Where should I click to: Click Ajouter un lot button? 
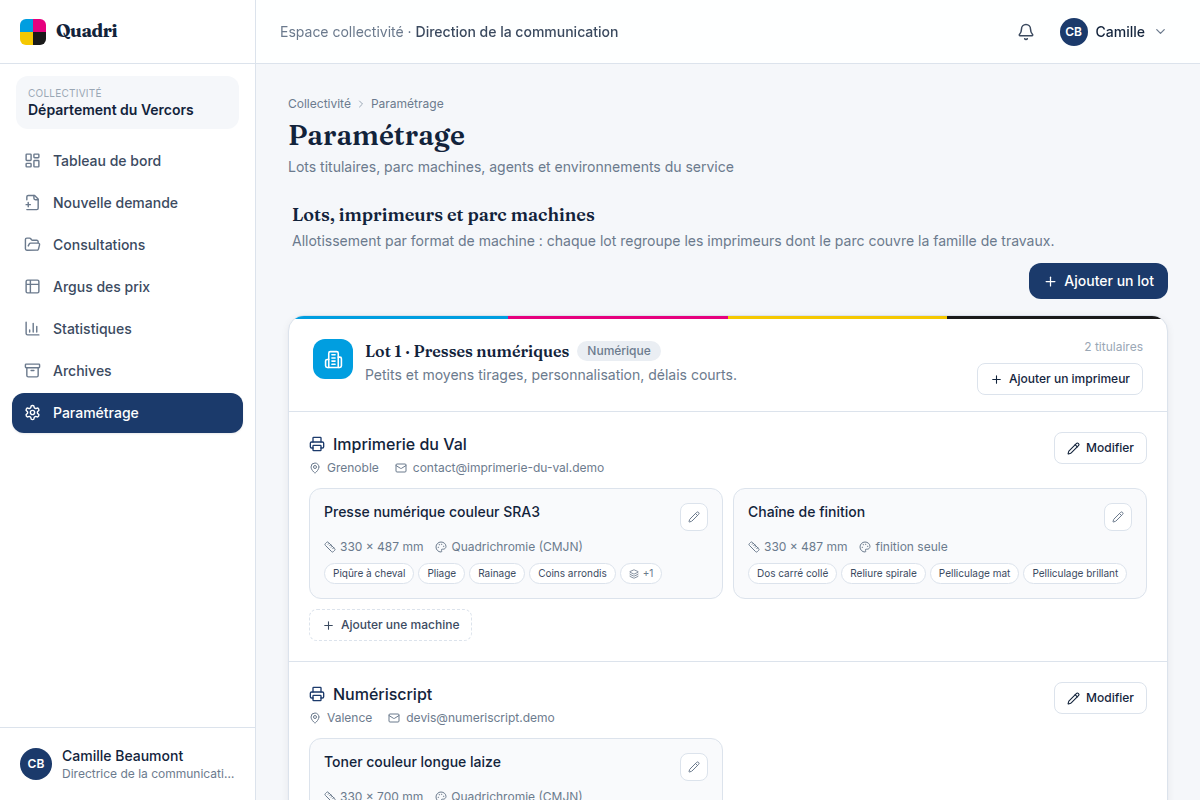[1098, 281]
